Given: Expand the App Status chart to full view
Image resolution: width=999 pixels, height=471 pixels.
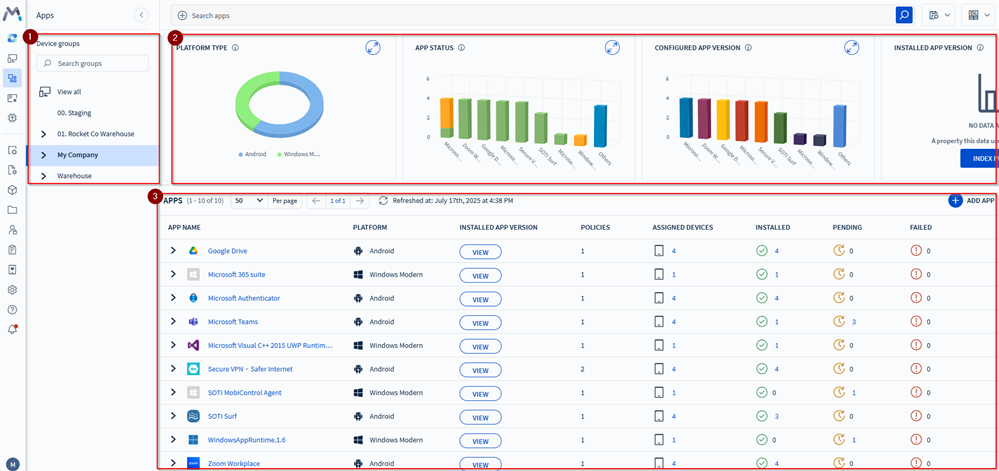Looking at the screenshot, I should click(612, 48).
